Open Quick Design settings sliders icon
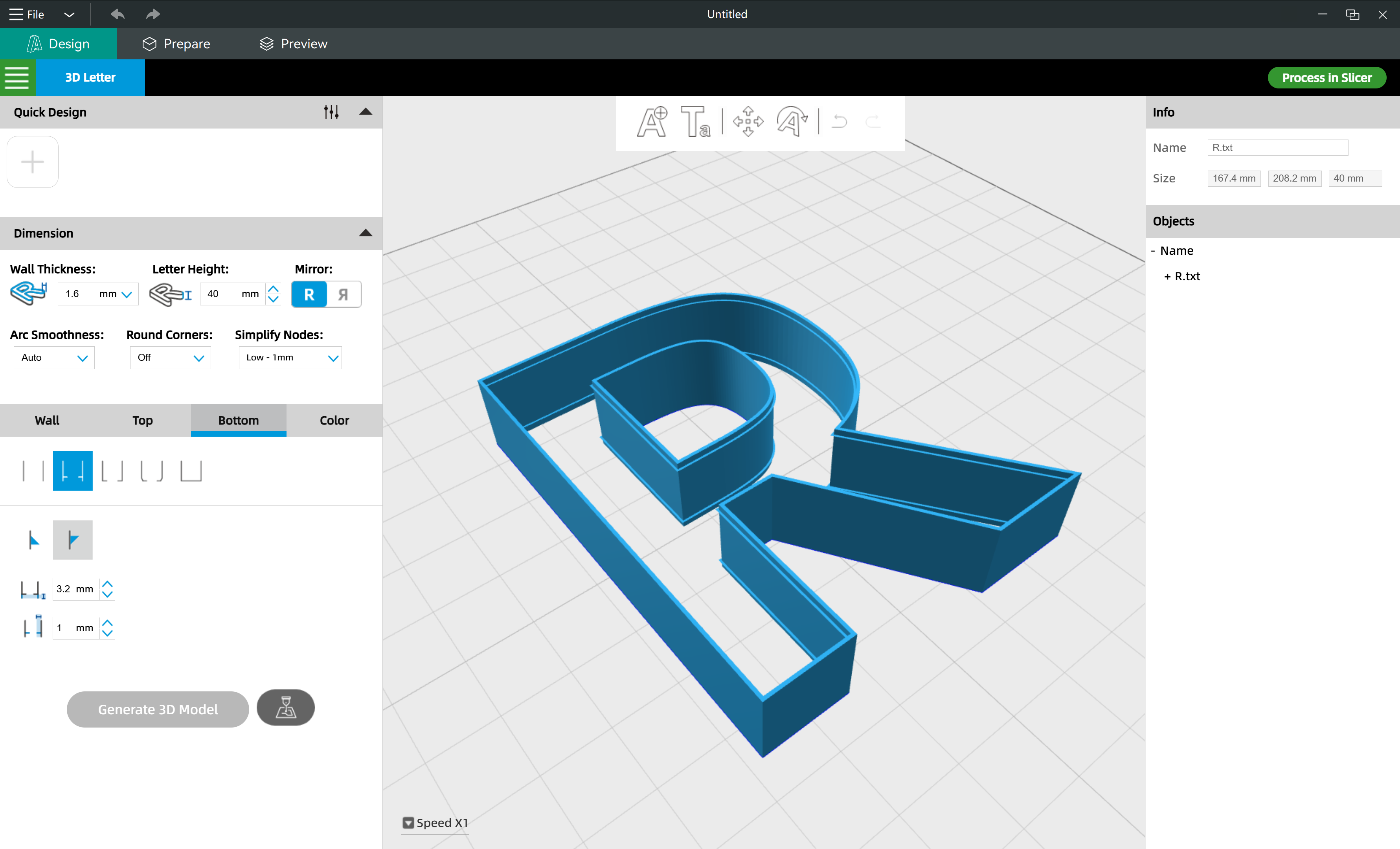This screenshot has height=849, width=1400. click(x=331, y=112)
